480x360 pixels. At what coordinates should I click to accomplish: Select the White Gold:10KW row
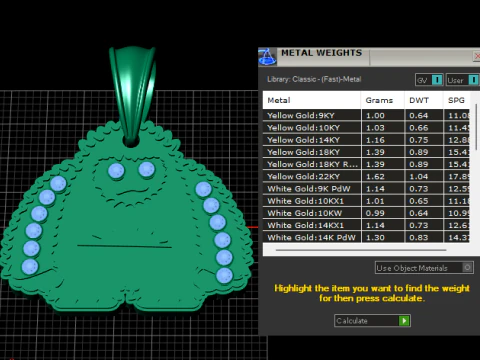pos(366,213)
